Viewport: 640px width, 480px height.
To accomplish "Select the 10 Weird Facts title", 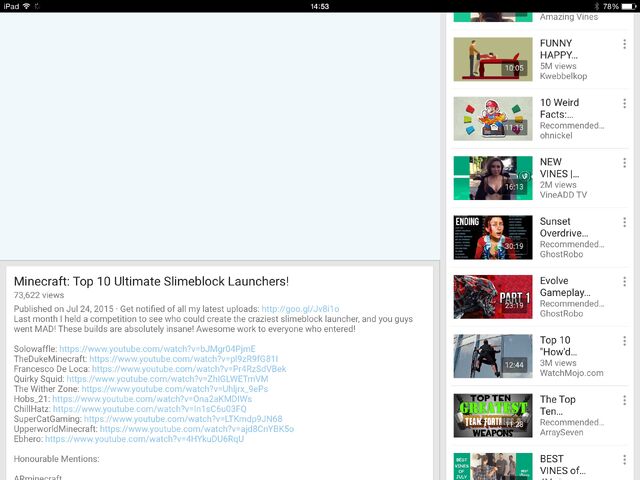I will pyautogui.click(x=559, y=108).
